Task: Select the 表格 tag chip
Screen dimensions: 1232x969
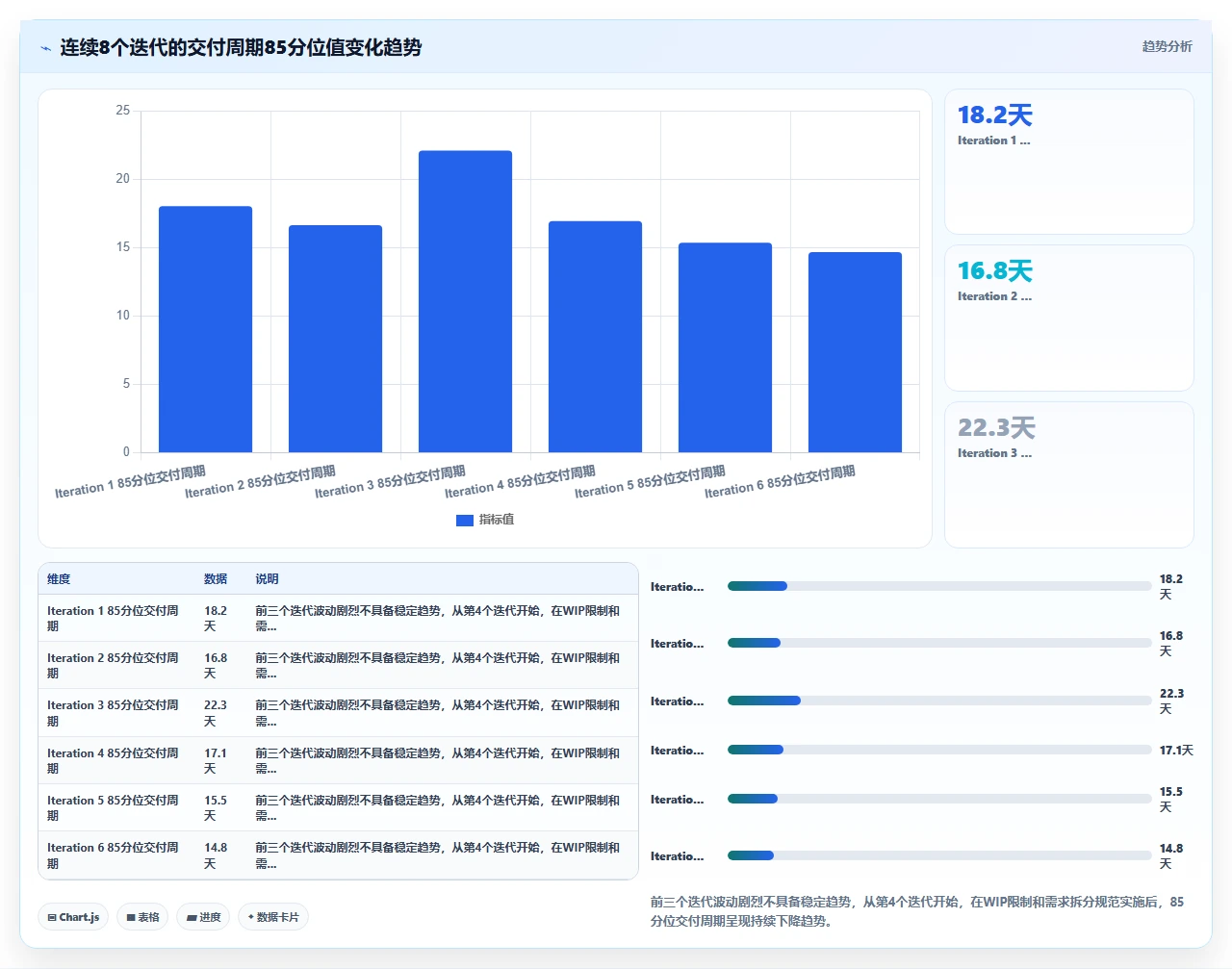Action: [x=142, y=917]
